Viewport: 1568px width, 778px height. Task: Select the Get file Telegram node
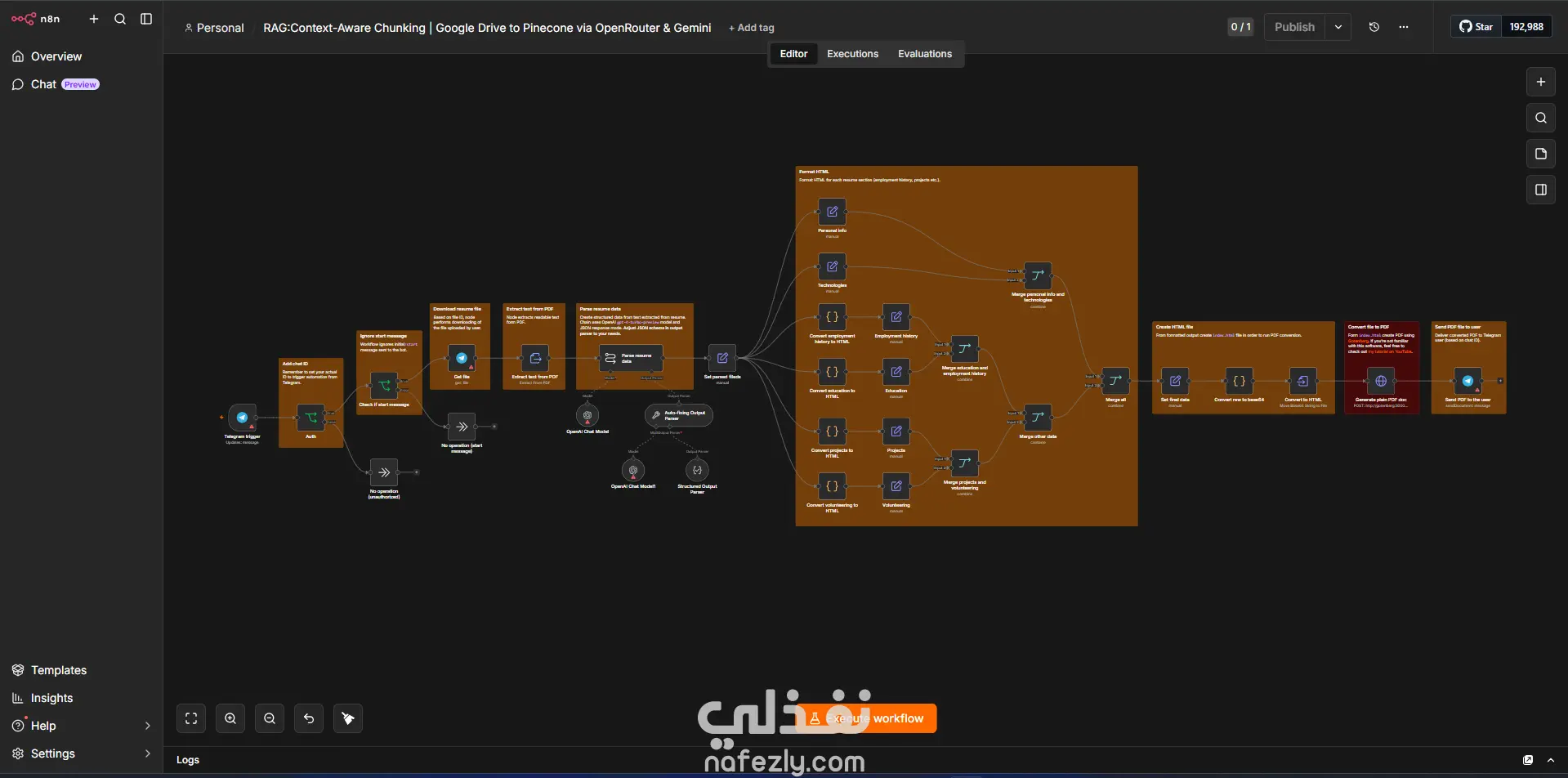[x=462, y=358]
